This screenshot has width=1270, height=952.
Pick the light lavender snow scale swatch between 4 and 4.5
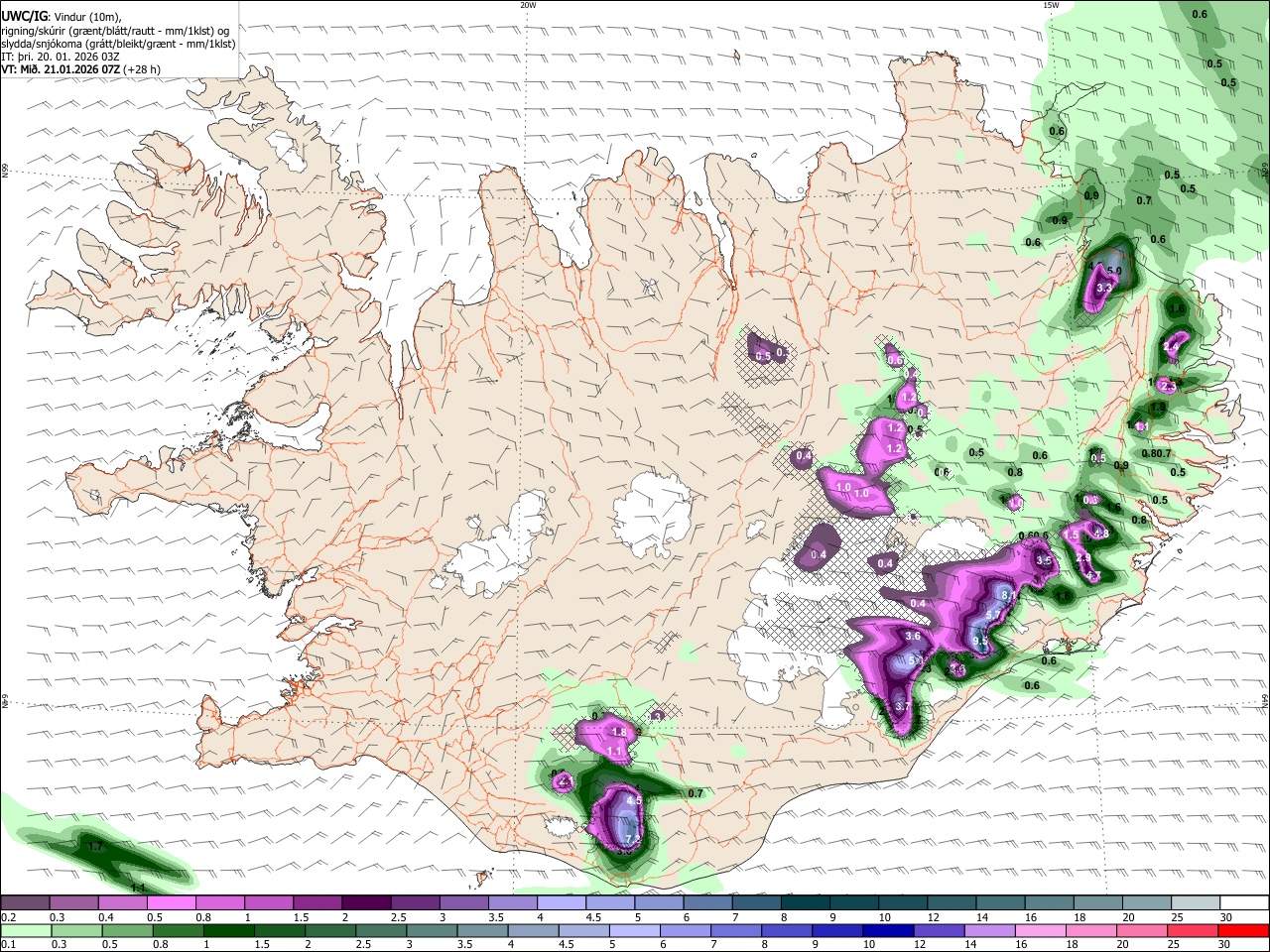click(562, 902)
